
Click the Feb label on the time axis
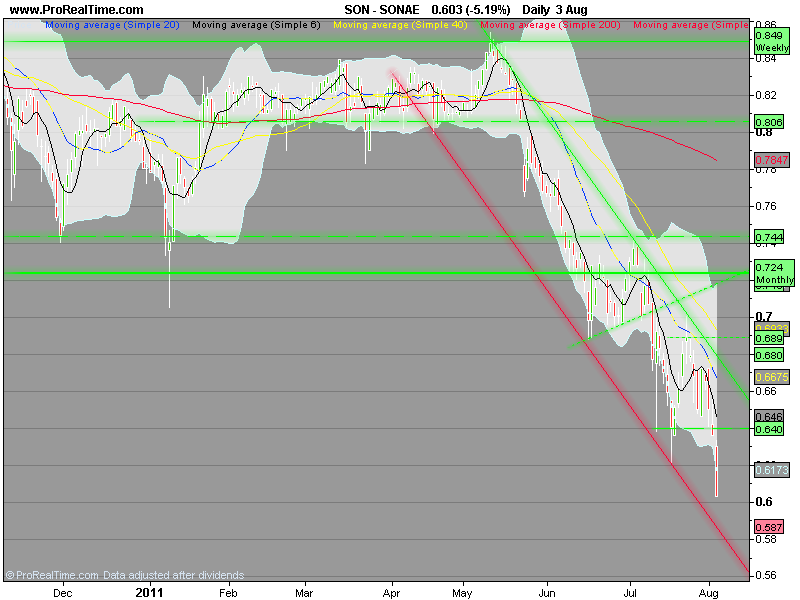coord(228,593)
